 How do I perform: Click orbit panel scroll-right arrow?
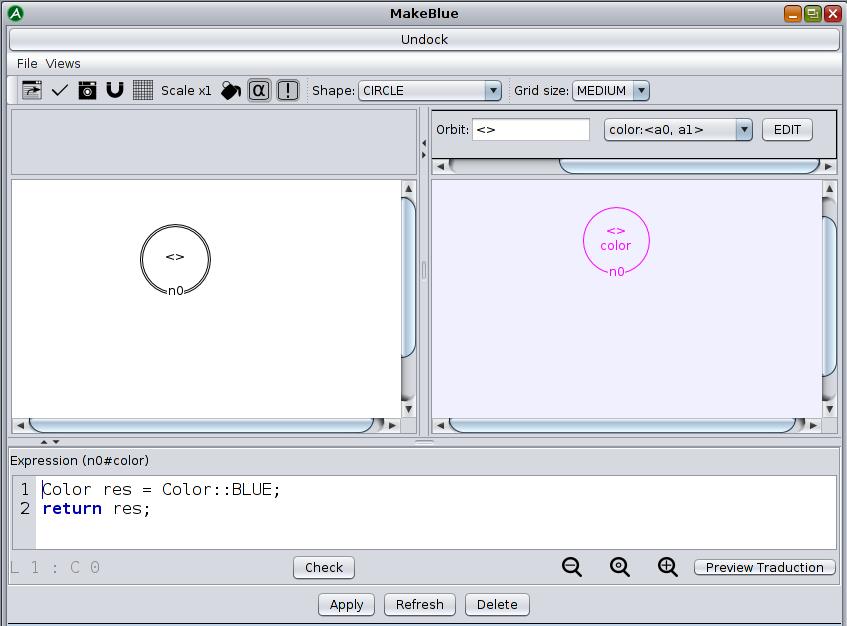click(828, 166)
